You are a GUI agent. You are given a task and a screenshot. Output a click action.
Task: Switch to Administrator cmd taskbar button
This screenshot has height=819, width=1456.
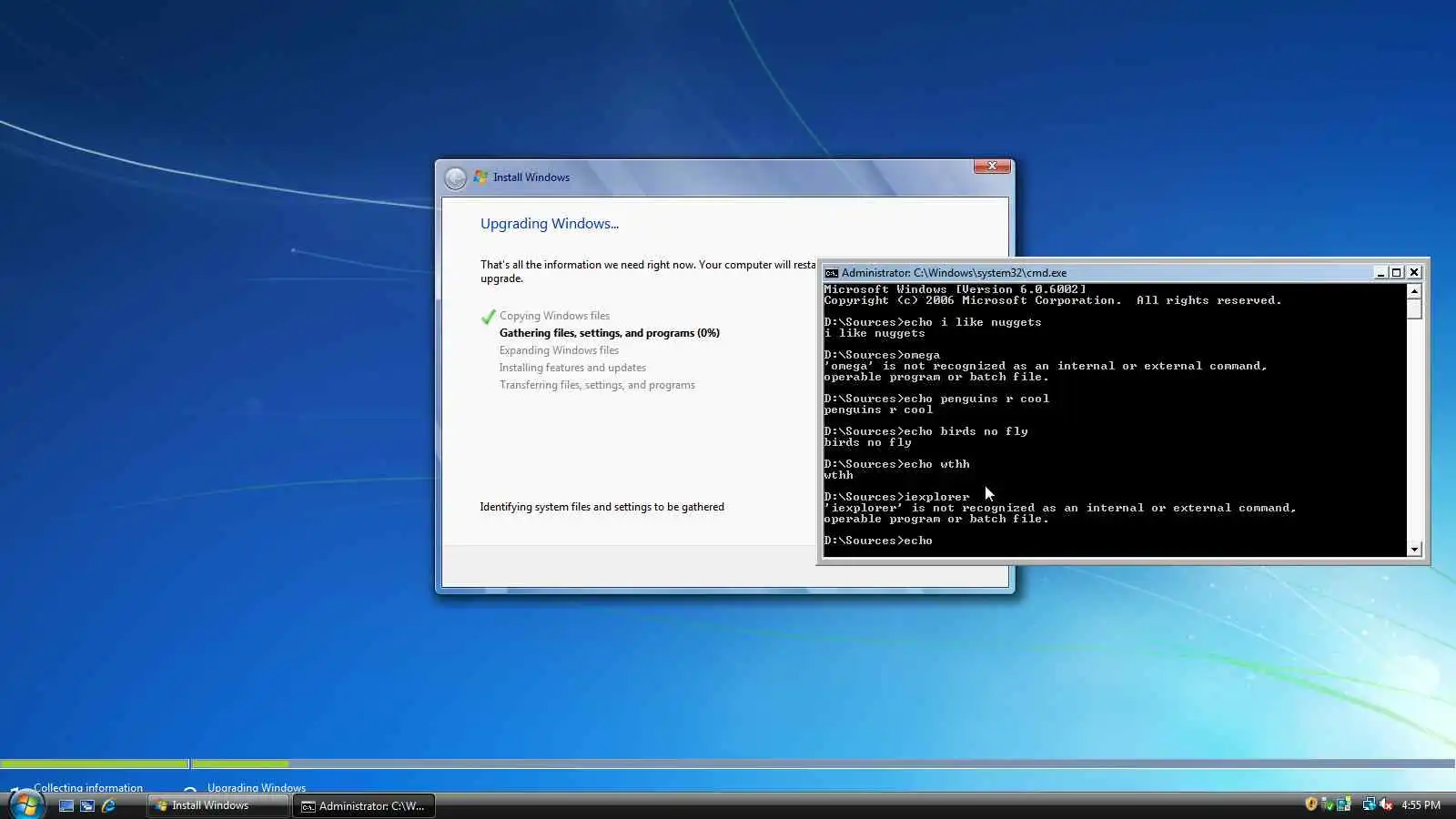364,805
